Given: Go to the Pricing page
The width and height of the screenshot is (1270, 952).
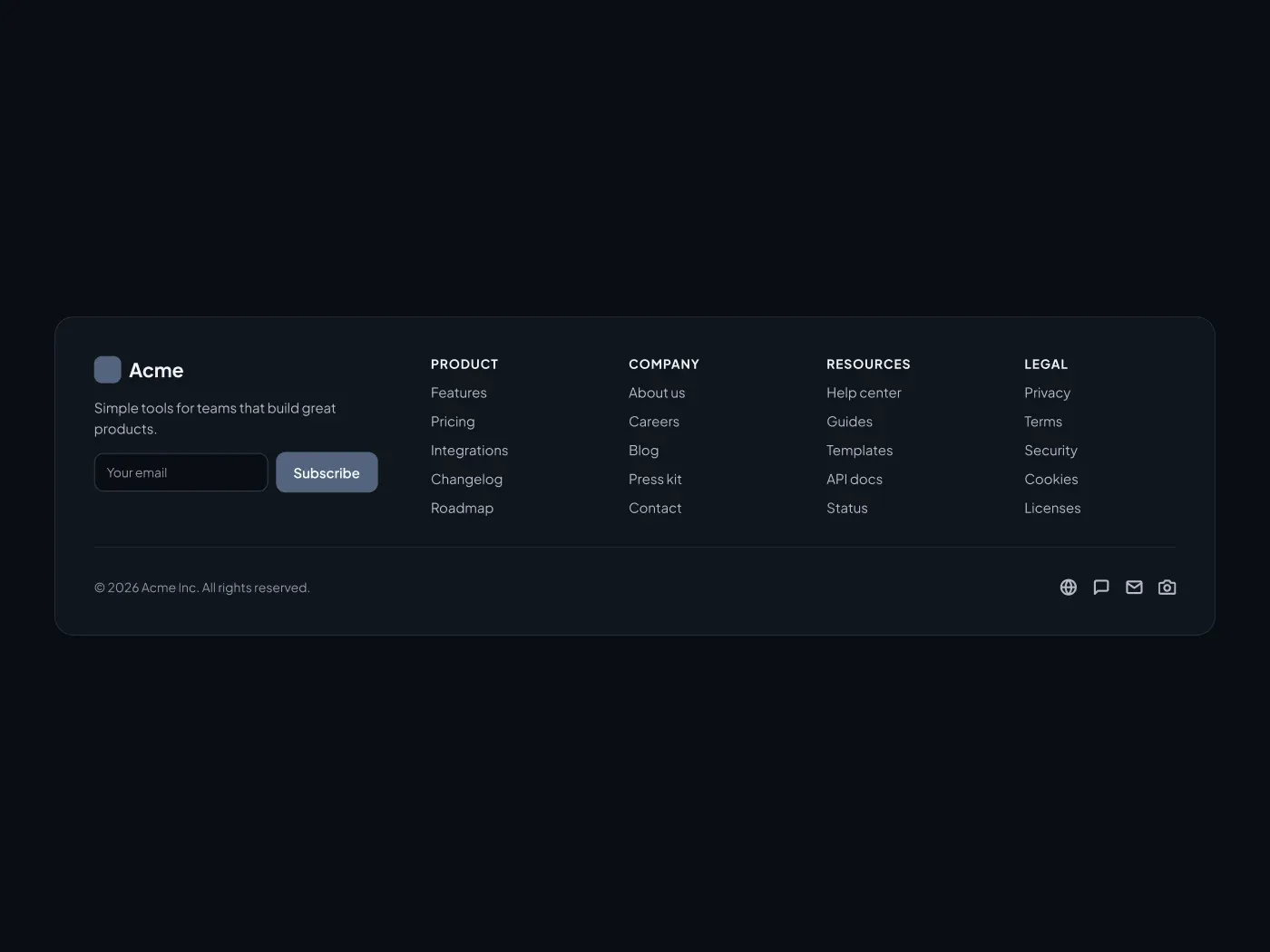Looking at the screenshot, I should (453, 422).
